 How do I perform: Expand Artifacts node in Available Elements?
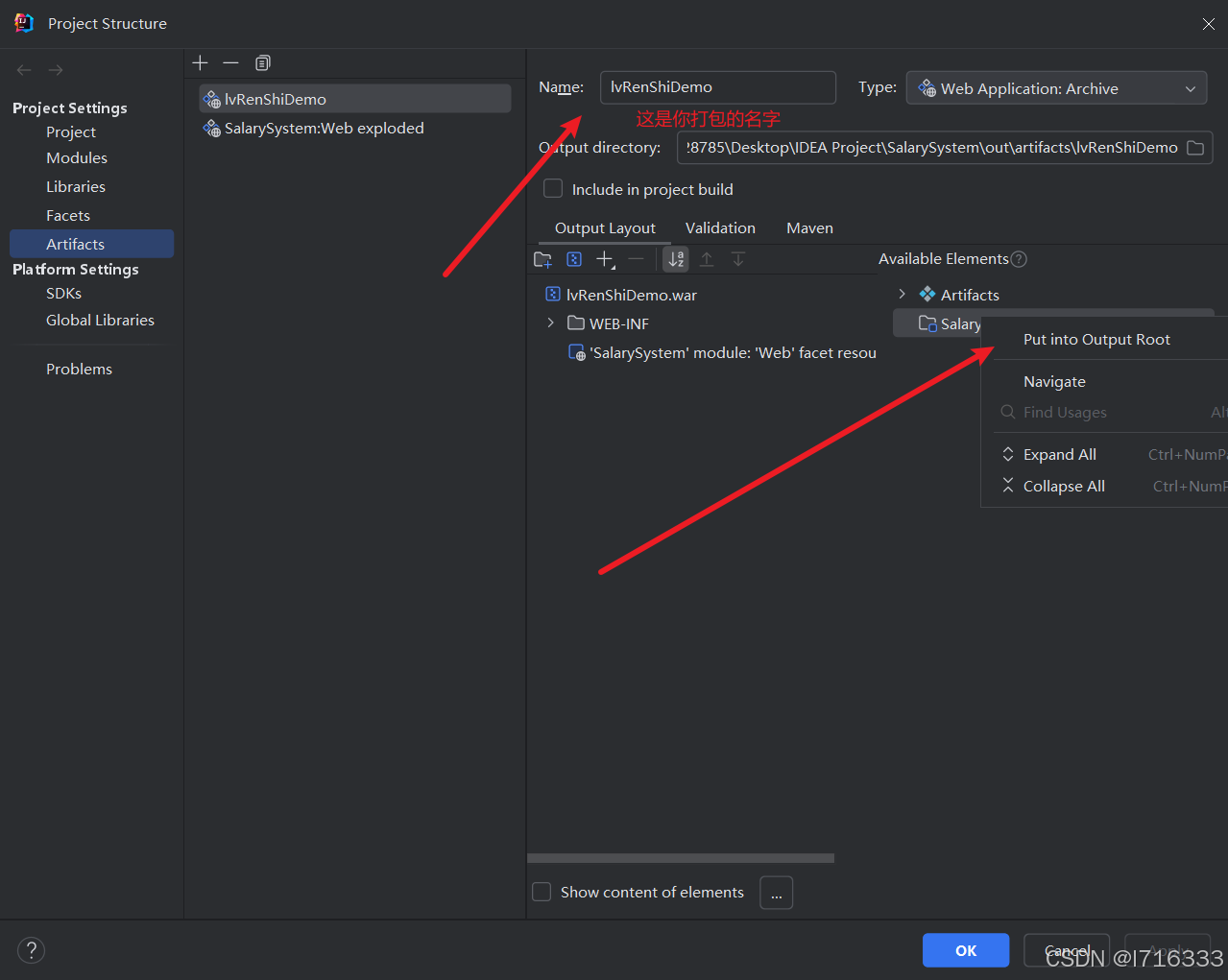click(902, 294)
